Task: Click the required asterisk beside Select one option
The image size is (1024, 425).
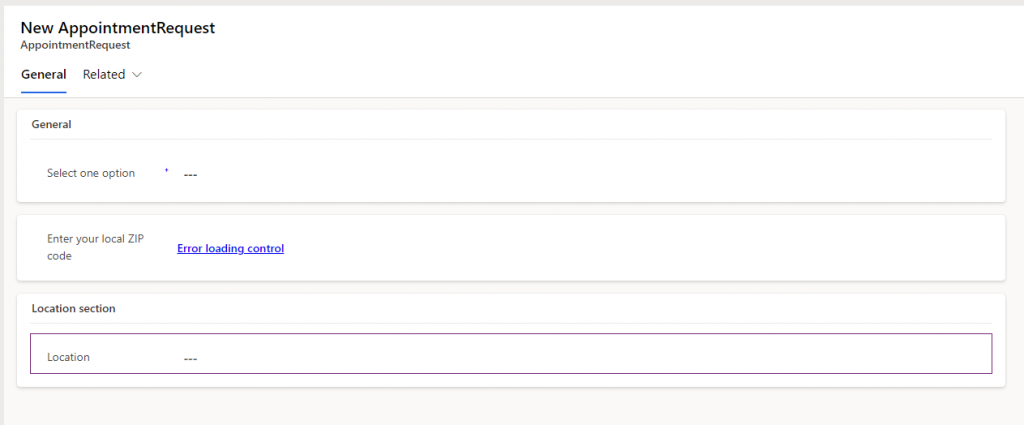Action: [166, 171]
